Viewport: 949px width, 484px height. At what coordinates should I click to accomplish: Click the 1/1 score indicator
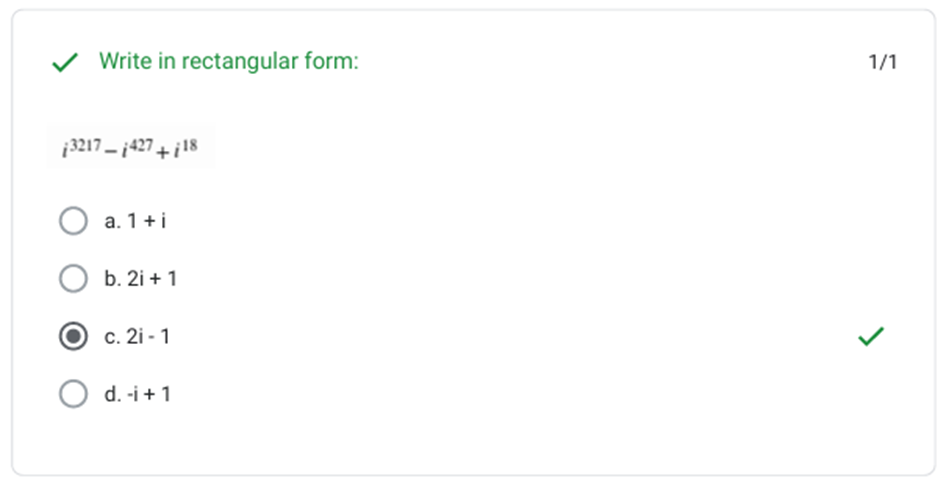[x=882, y=63]
